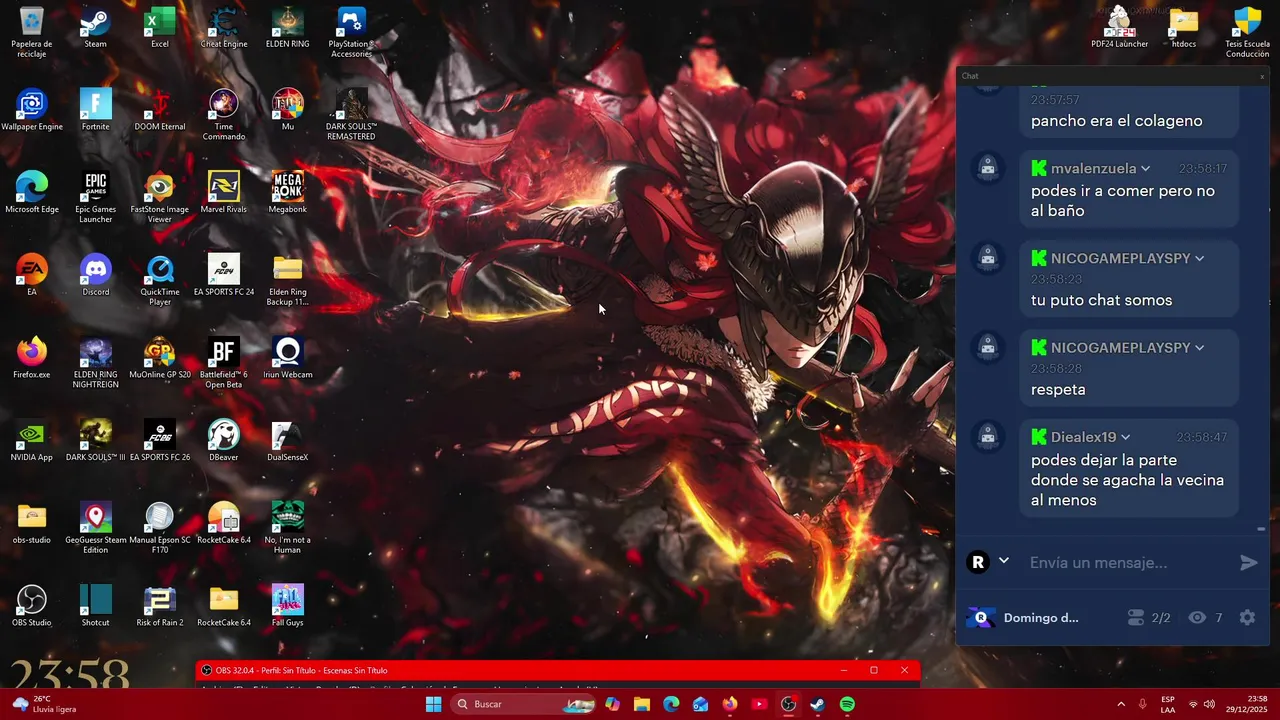Open the volume speaker tray icon
The image size is (1280, 720).
[1209, 704]
